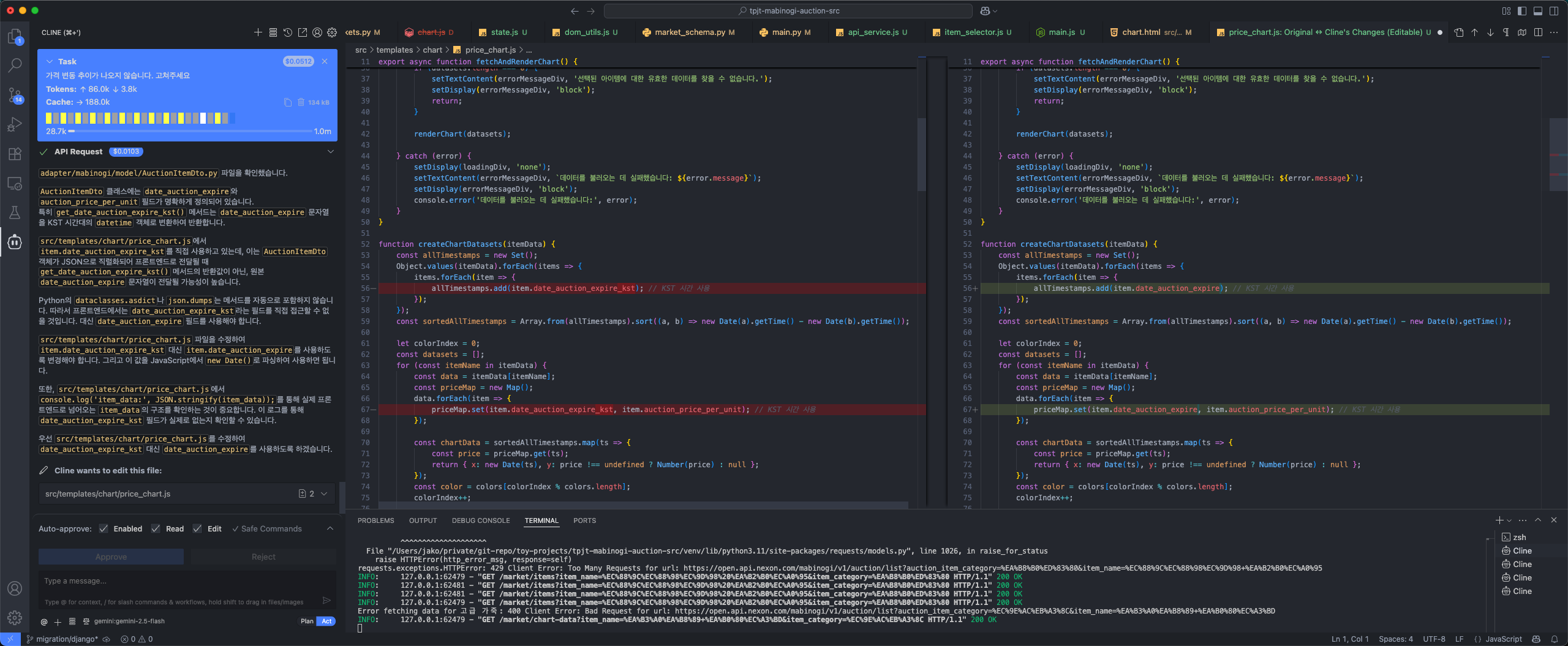Open more editor actions ellipsis
Image resolution: width=1568 pixels, height=646 pixels.
tap(1554, 32)
